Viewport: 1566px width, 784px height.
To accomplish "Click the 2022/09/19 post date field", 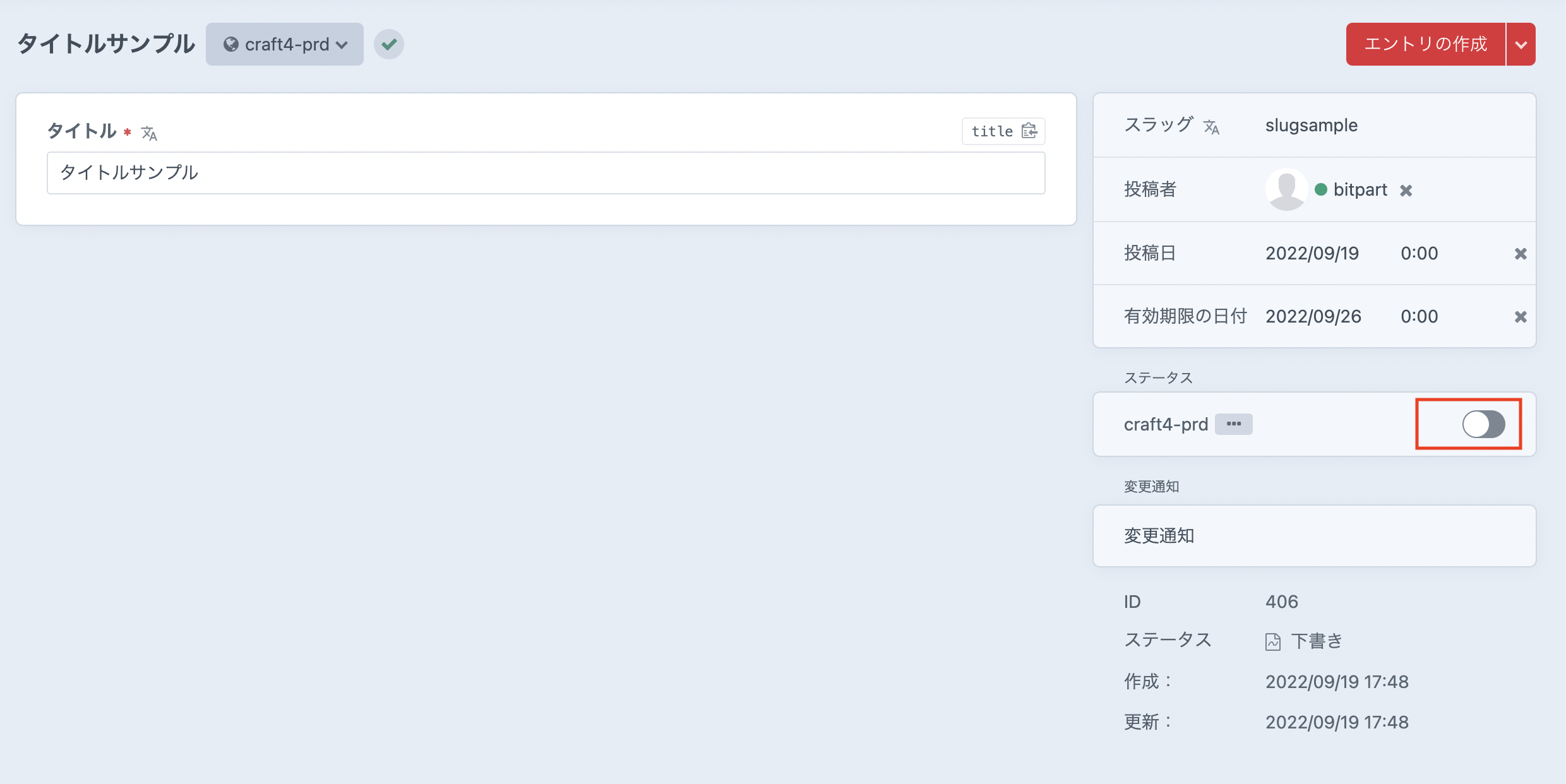I will coord(1312,254).
